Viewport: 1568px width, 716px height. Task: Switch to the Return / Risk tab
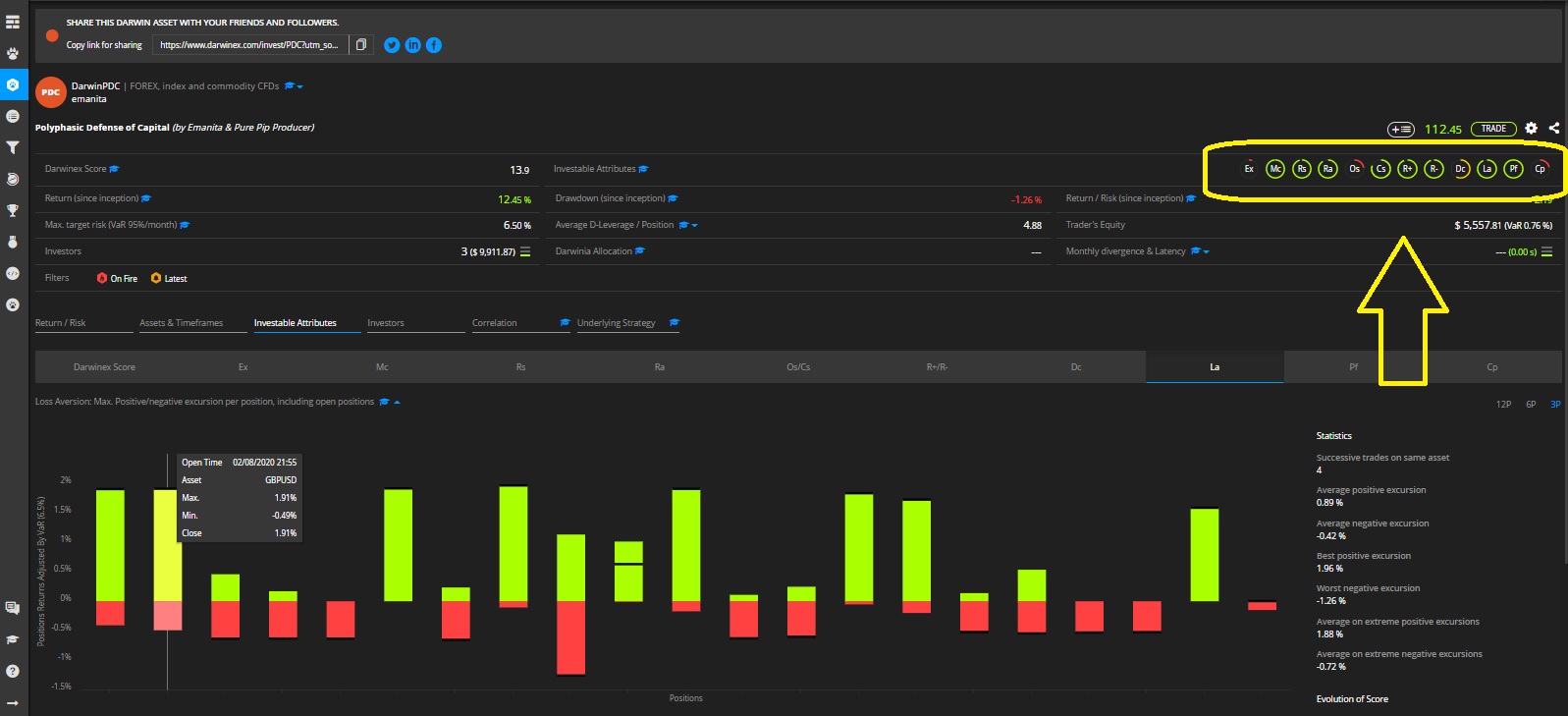[x=61, y=323]
